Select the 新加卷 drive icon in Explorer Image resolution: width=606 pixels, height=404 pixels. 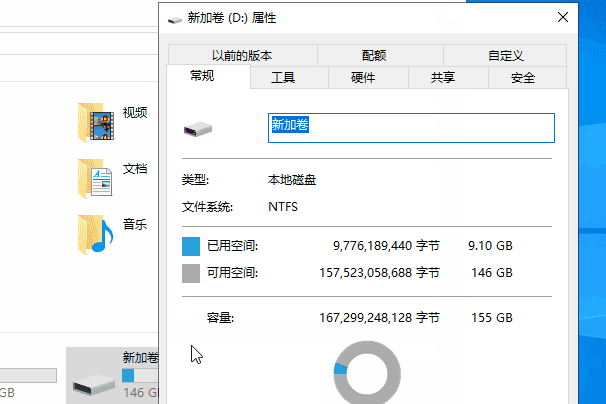click(x=94, y=385)
